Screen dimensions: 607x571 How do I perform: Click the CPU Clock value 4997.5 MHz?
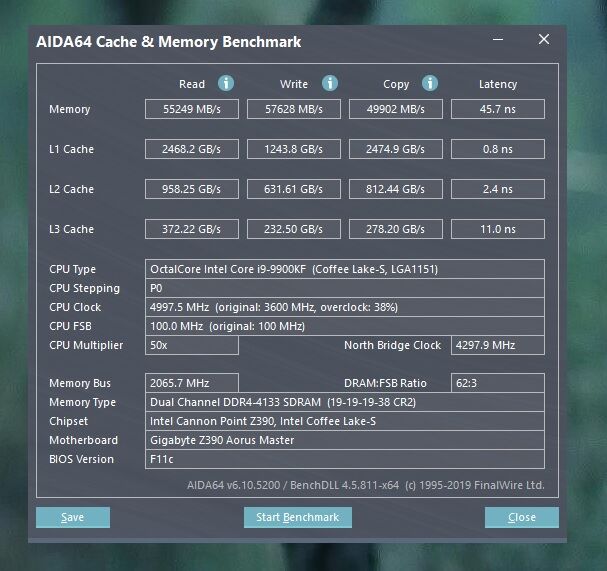(345, 307)
